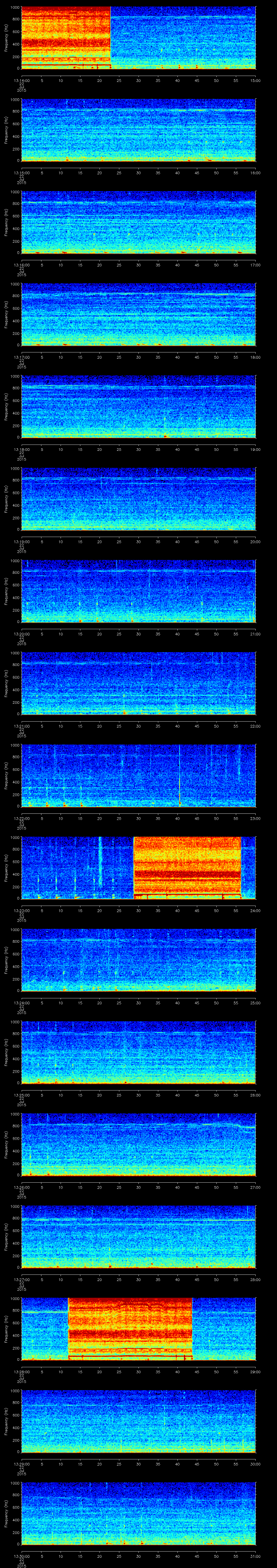Click the 13:30:00 start time label

[21, 1556]
